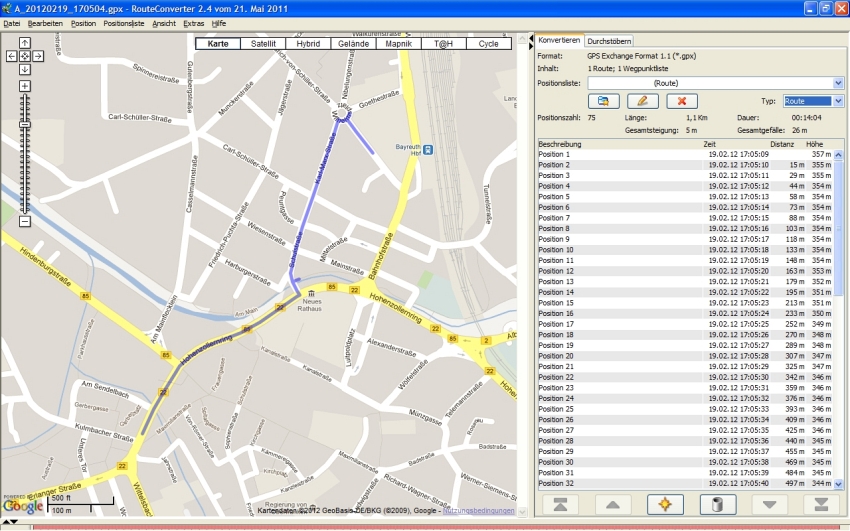Click the add position list folder icon
Image resolution: width=850 pixels, height=531 pixels.
[603, 101]
